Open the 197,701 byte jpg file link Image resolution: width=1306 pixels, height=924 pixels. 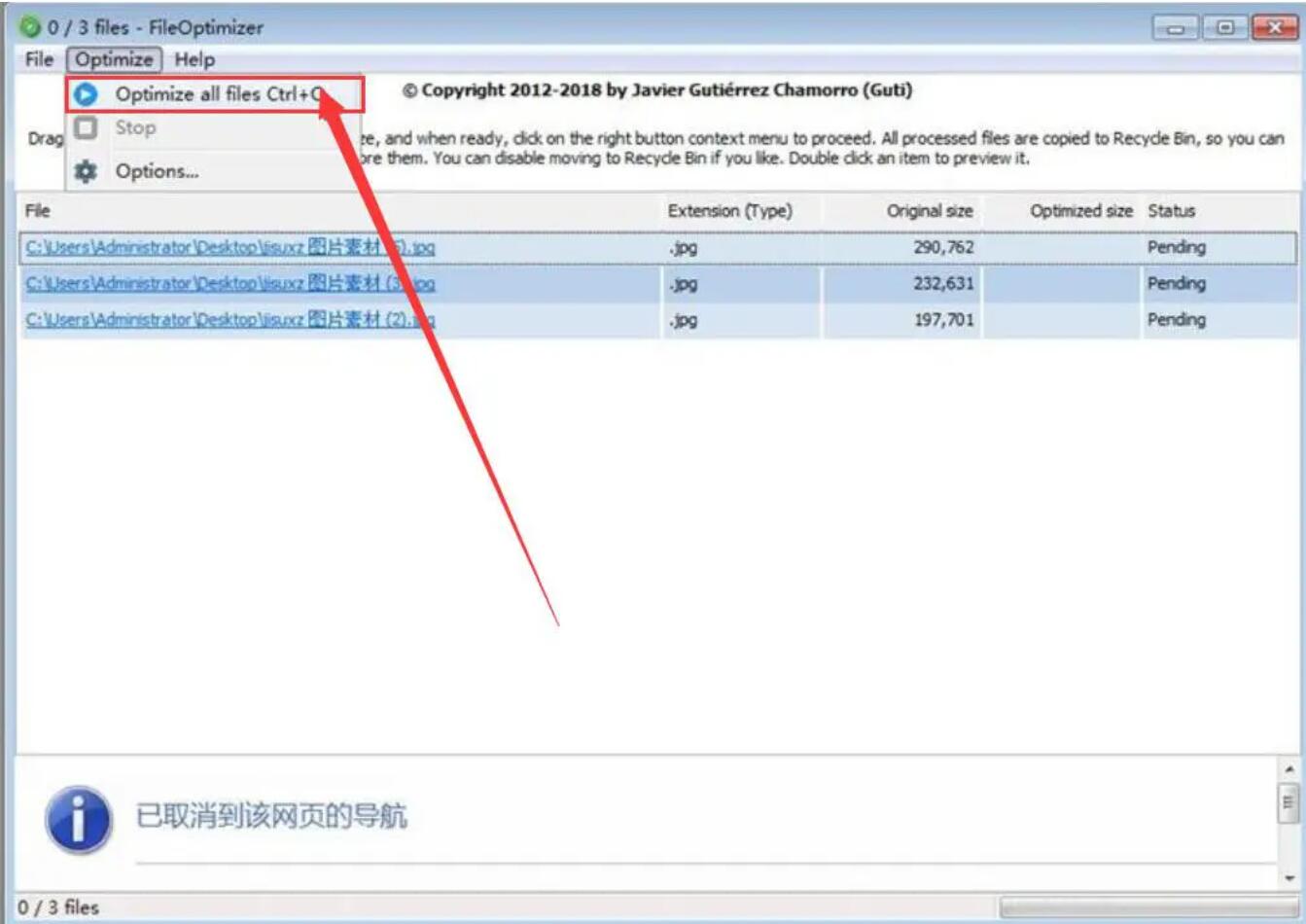[x=230, y=319]
